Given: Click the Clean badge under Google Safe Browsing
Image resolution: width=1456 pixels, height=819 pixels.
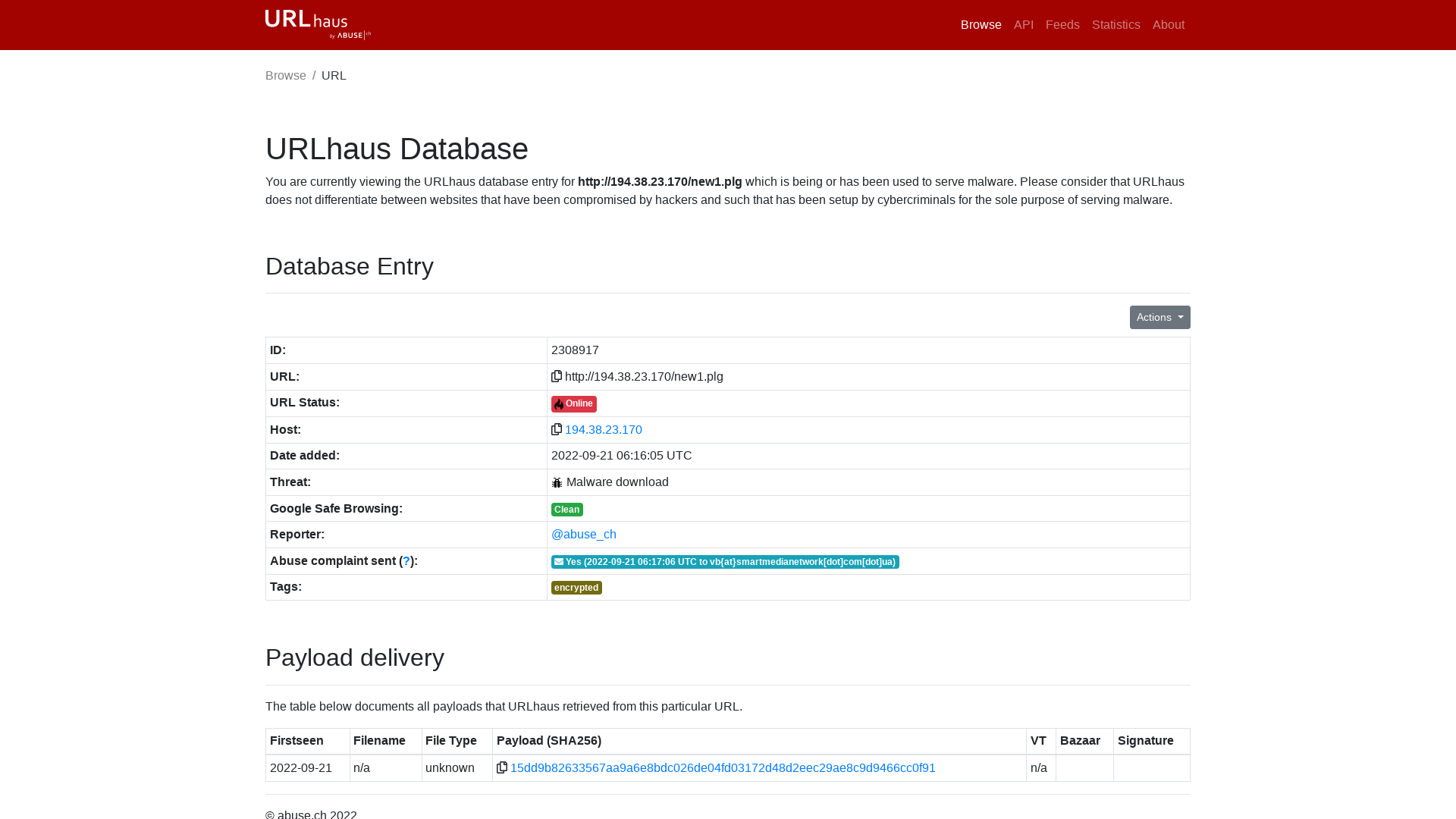Looking at the screenshot, I should click(x=566, y=509).
